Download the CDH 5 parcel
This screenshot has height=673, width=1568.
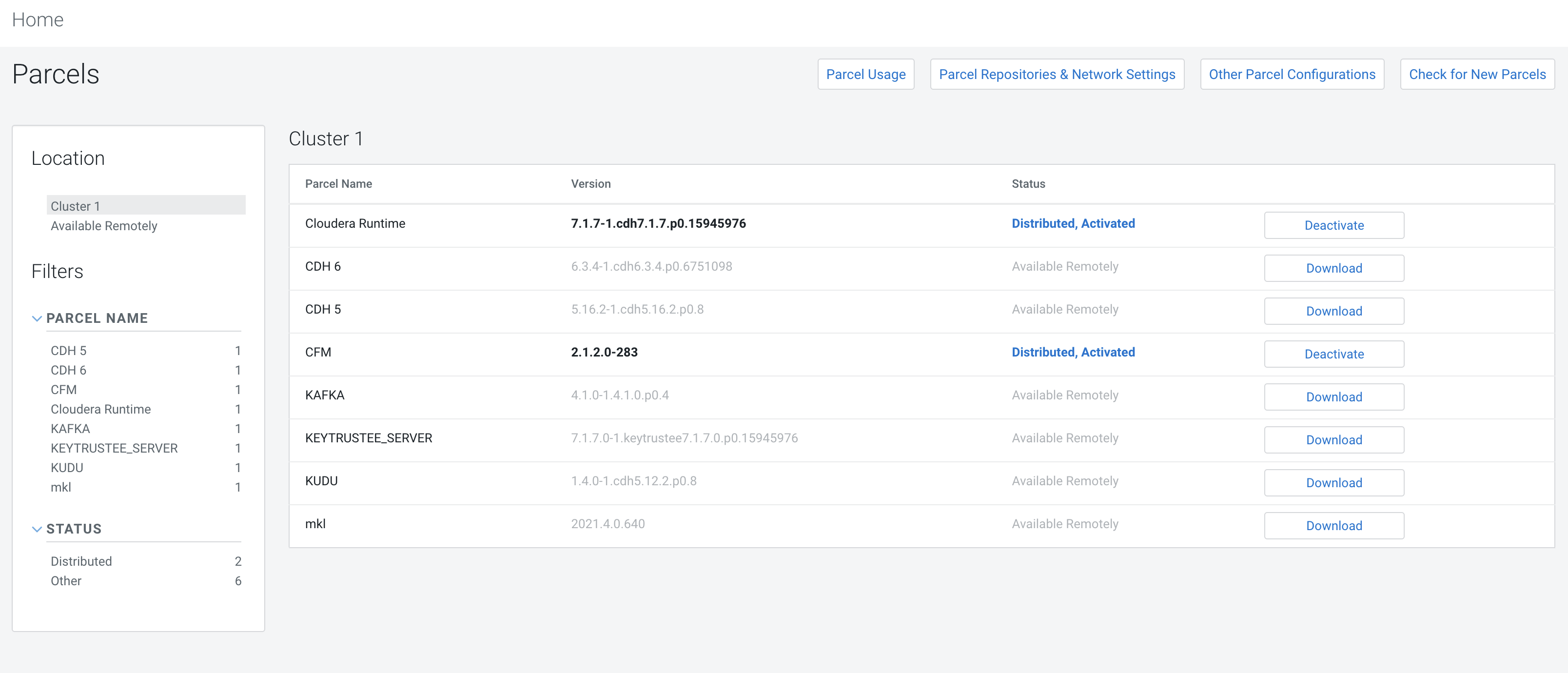1333,311
